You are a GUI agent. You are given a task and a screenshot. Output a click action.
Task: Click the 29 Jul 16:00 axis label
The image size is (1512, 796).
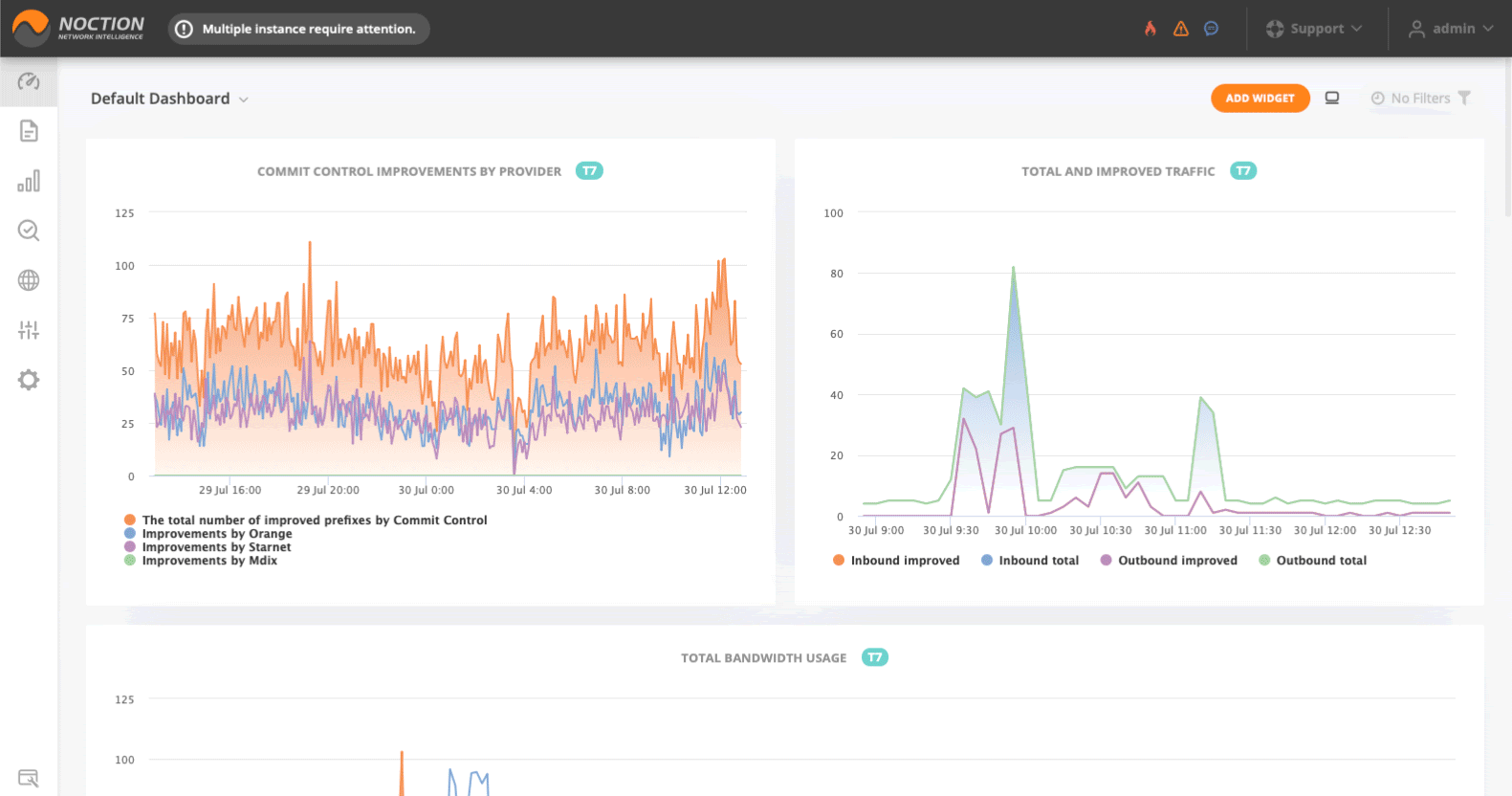(230, 490)
